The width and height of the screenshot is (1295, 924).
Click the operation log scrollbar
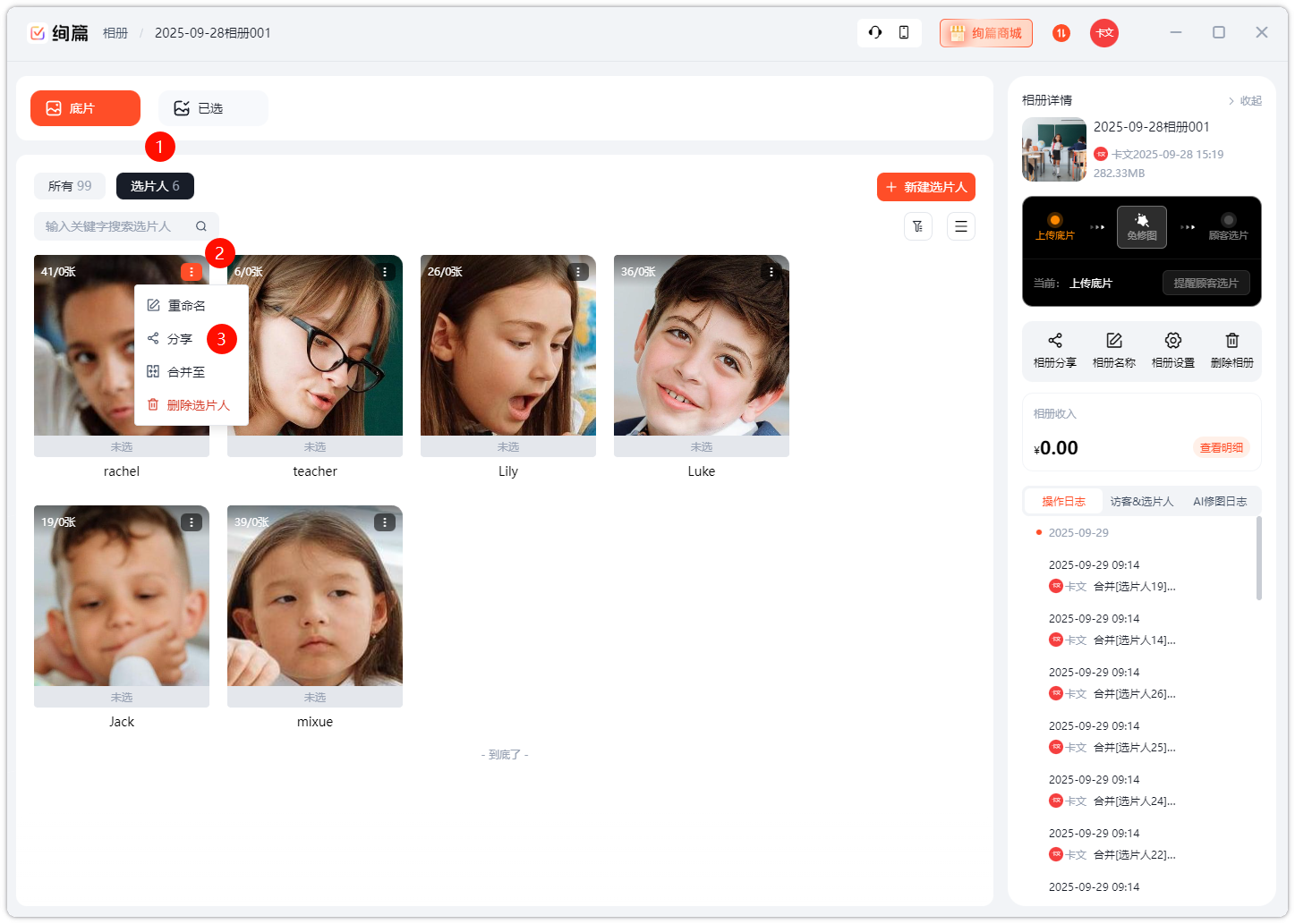tap(1258, 559)
